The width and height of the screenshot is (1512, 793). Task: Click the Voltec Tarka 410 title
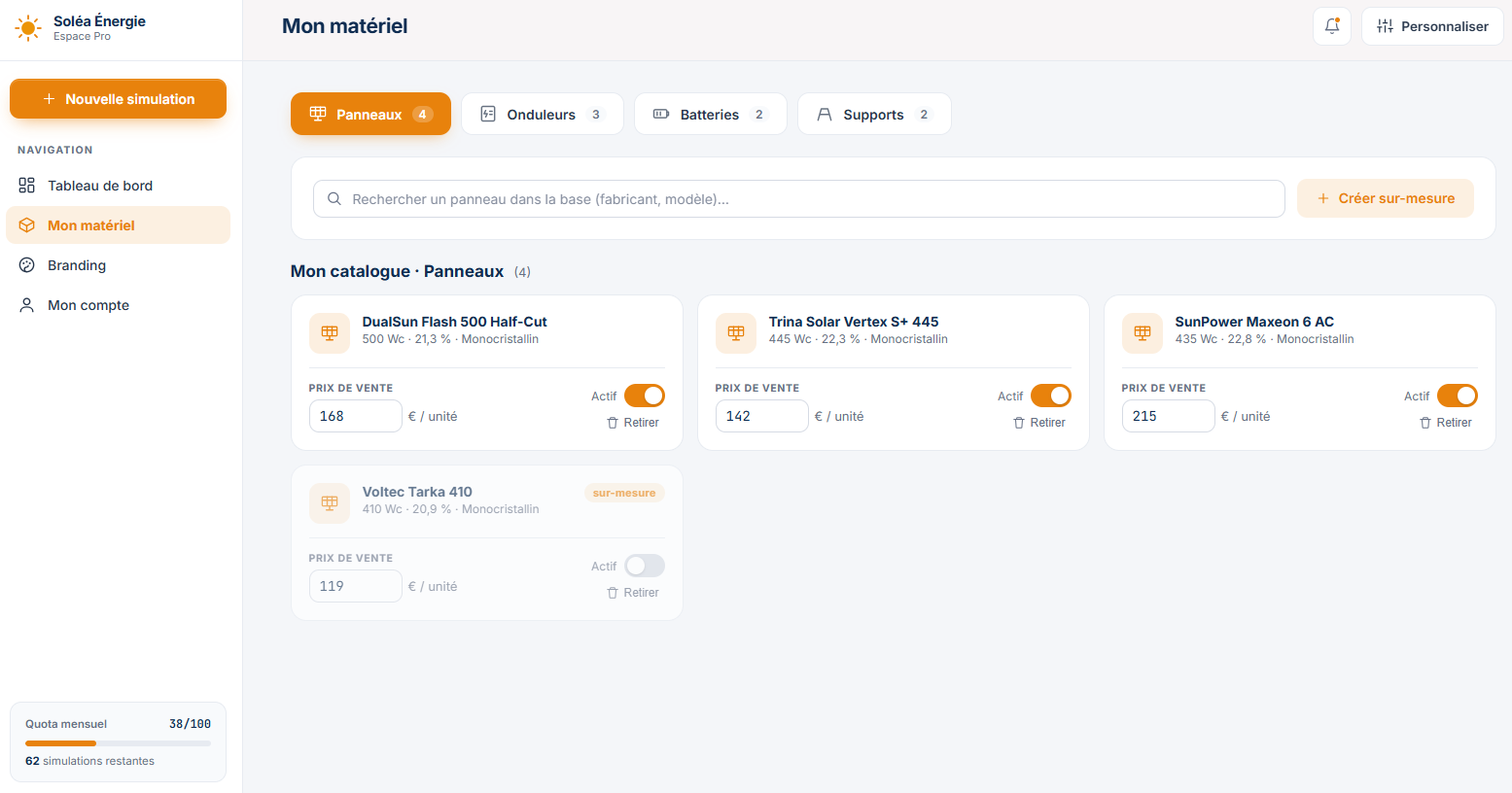417,492
